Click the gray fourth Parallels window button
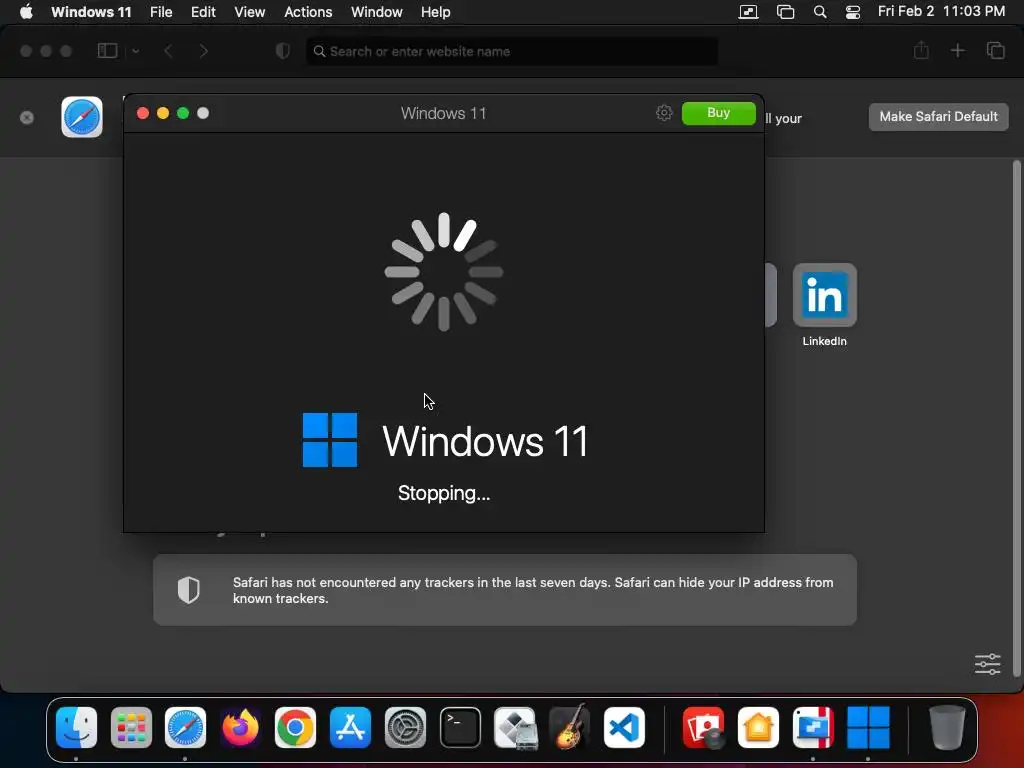 click(203, 113)
